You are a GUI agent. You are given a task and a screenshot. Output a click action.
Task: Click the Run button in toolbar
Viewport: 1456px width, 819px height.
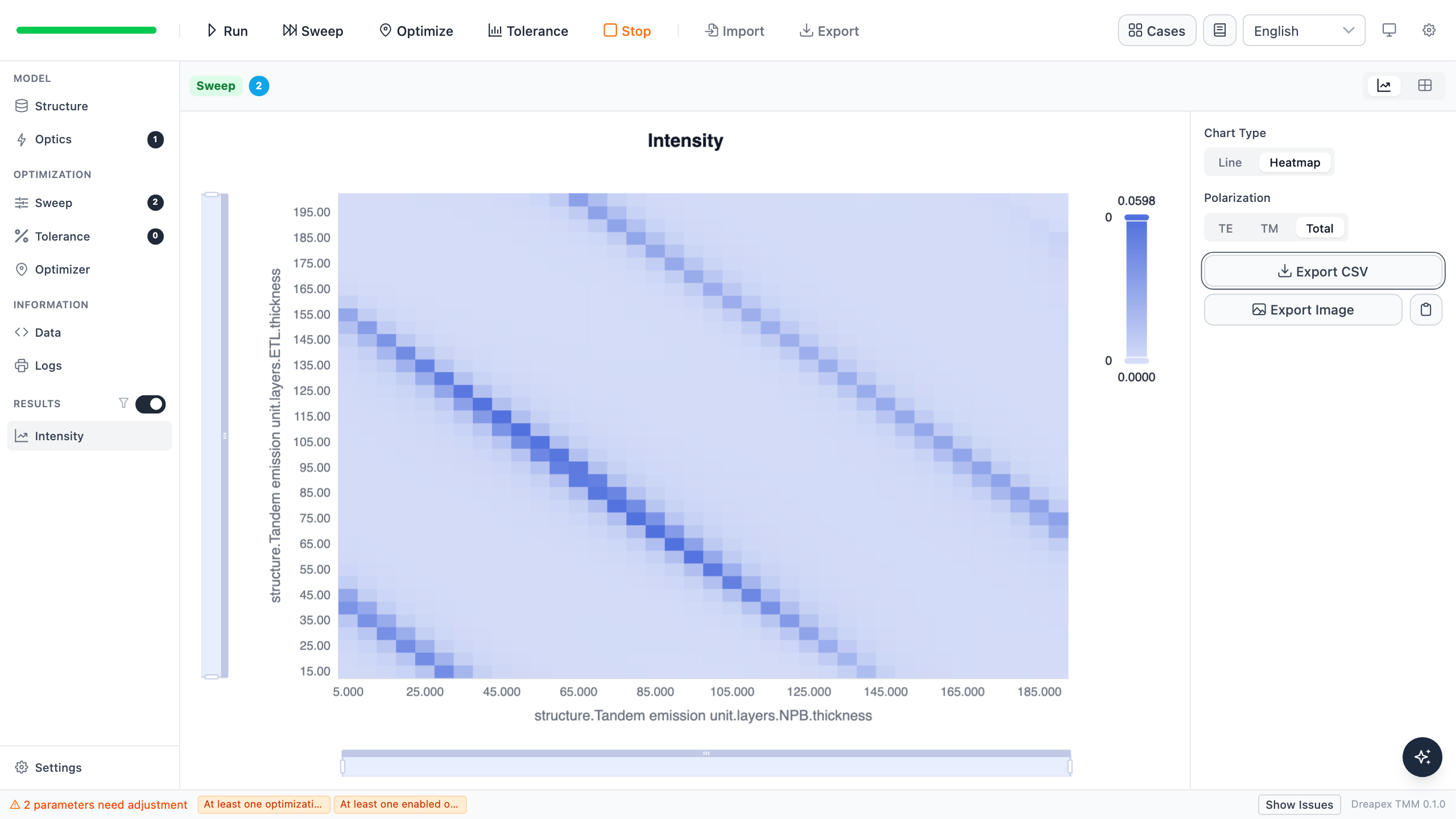tap(226, 31)
